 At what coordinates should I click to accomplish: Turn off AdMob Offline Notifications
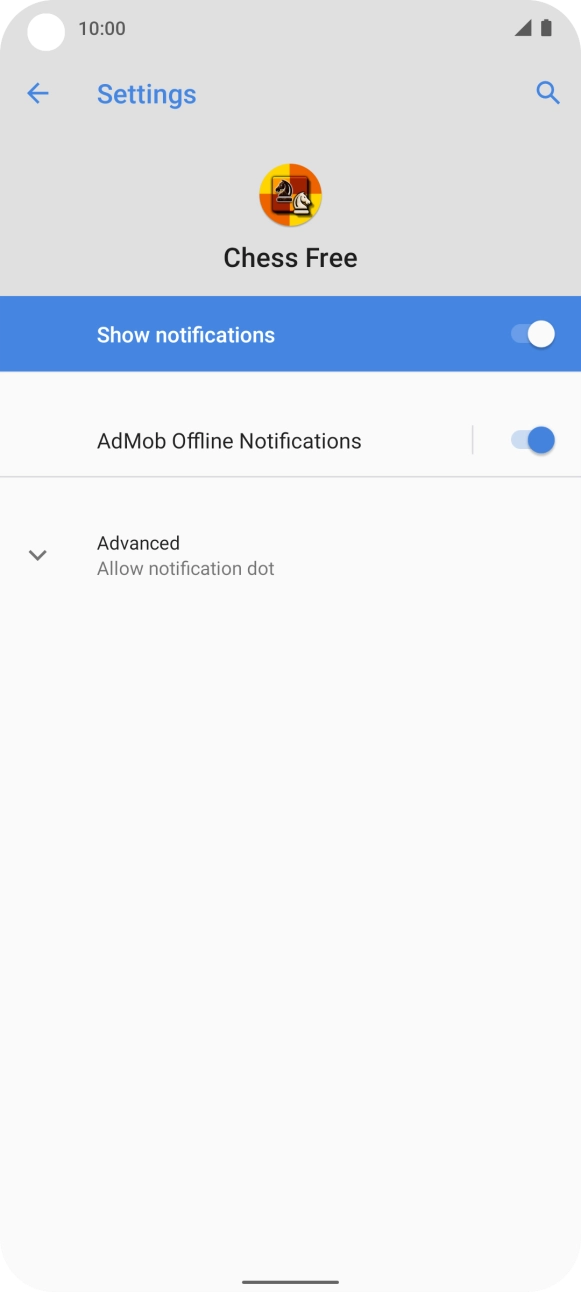[x=531, y=440]
